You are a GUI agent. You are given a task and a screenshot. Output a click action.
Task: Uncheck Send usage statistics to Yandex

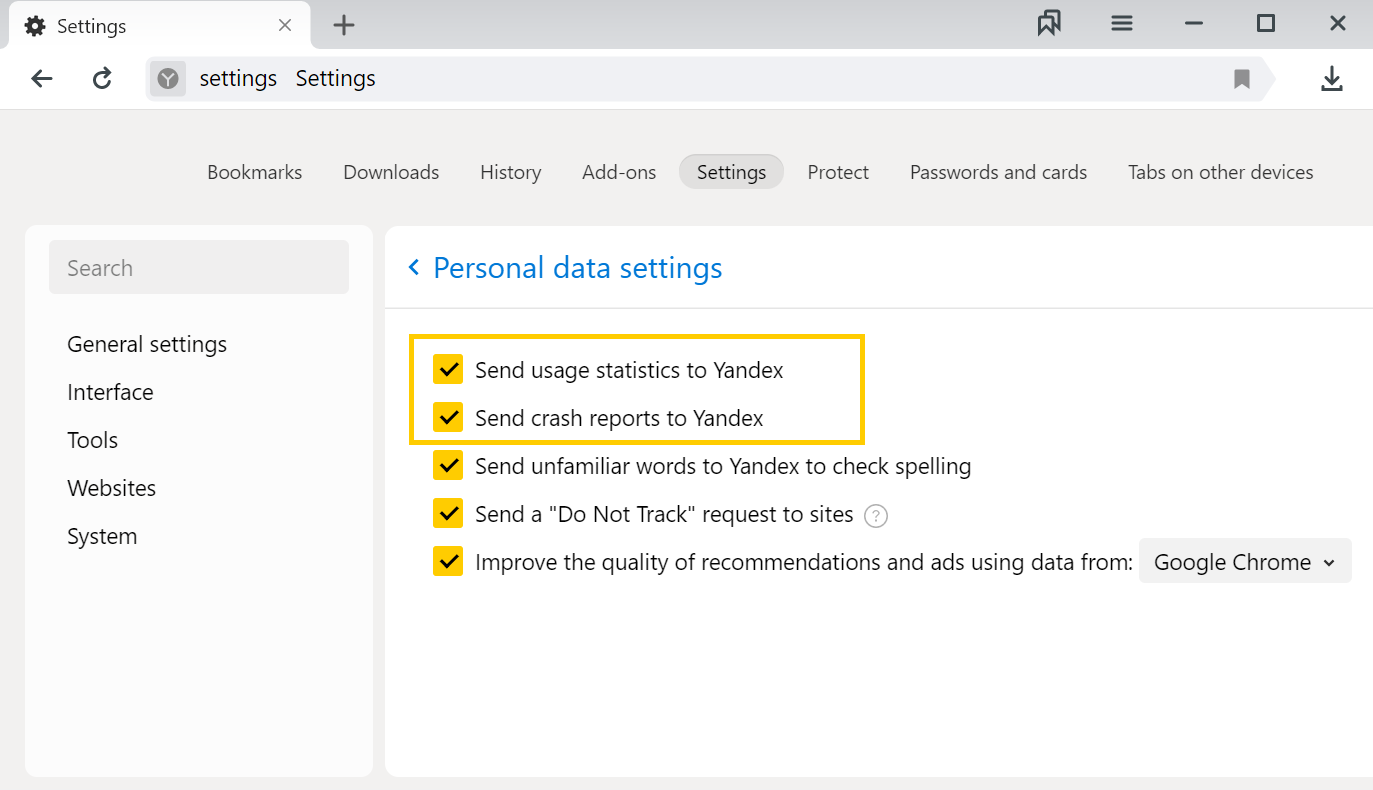pyautogui.click(x=448, y=369)
